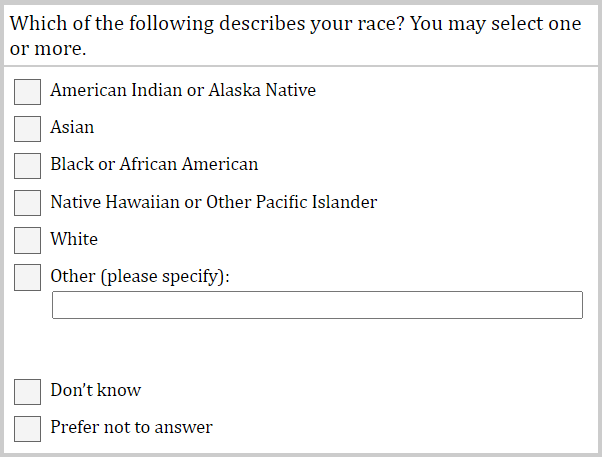Click the 'Native Hawaiian or Other Pacific Islander' label
Screen dimensions: 602x457
tap(213, 203)
